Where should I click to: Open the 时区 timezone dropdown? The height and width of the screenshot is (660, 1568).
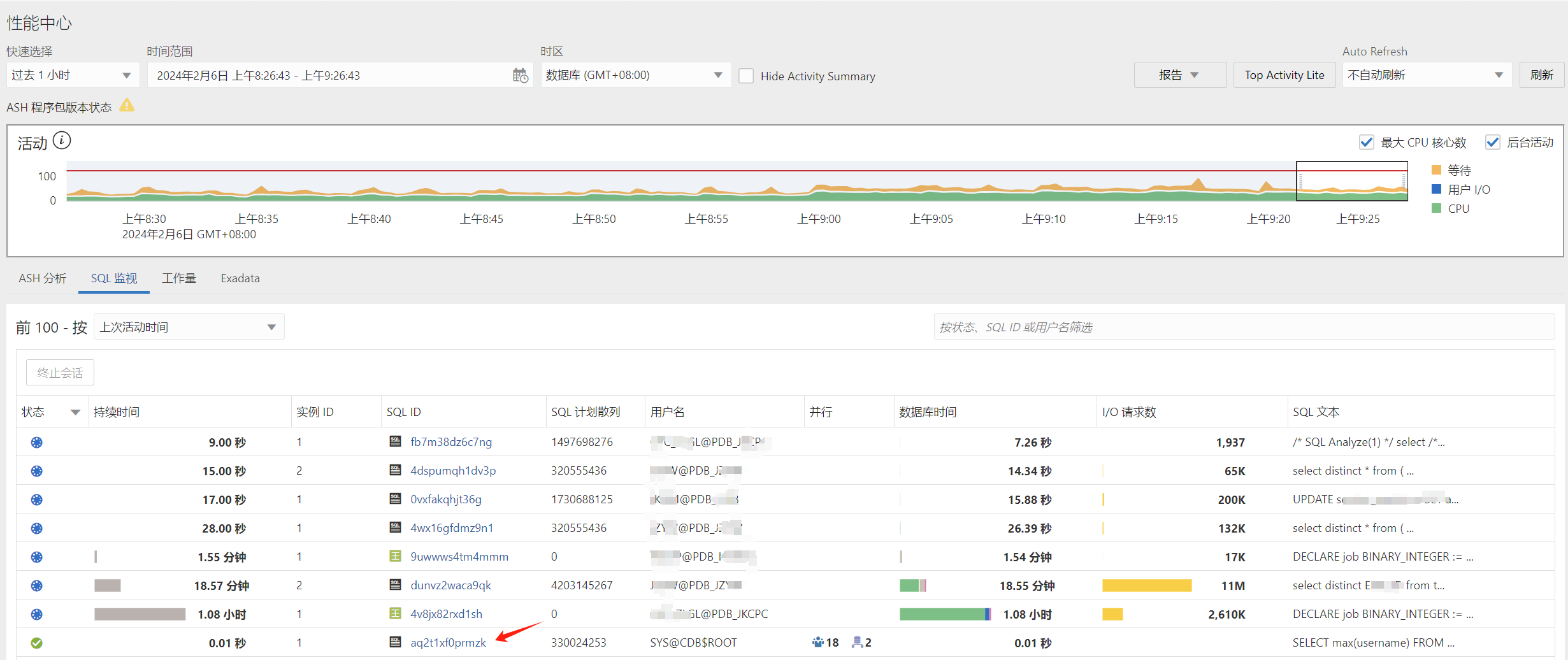[636, 75]
